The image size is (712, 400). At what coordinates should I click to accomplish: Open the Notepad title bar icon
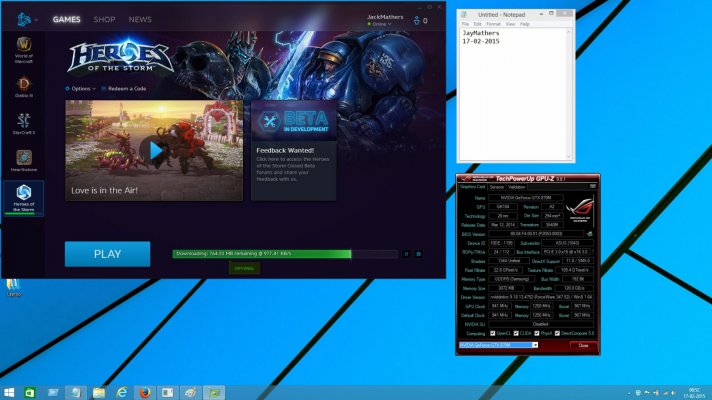click(464, 15)
